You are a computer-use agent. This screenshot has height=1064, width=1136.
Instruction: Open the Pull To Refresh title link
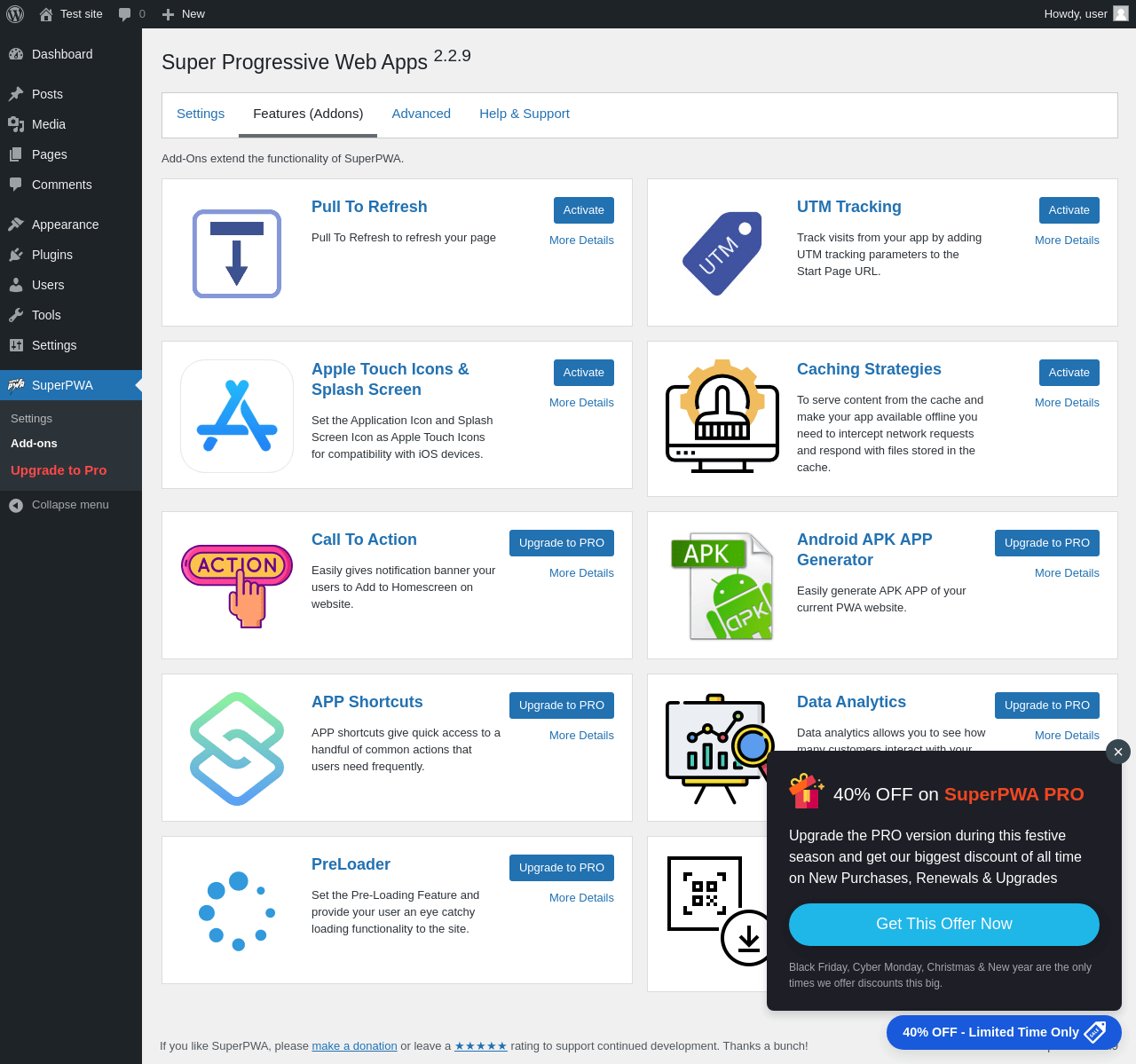pyautogui.click(x=369, y=207)
